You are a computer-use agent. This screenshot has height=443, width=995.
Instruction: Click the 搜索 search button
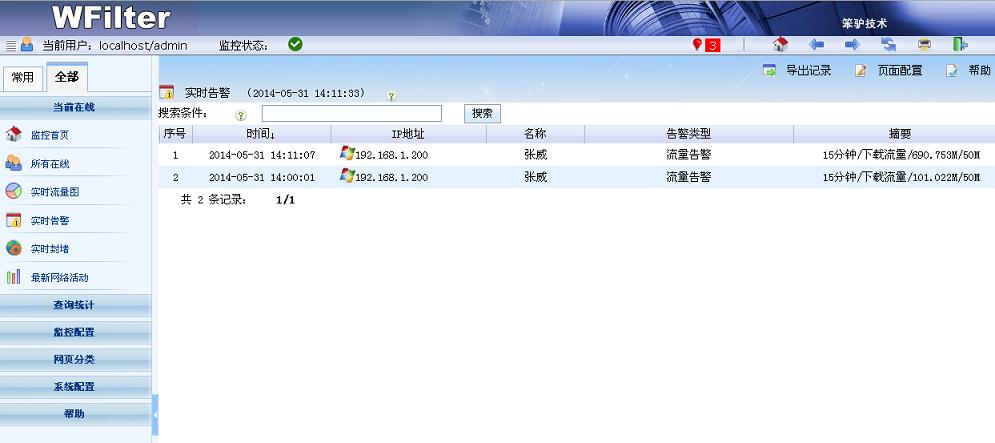[x=482, y=114]
